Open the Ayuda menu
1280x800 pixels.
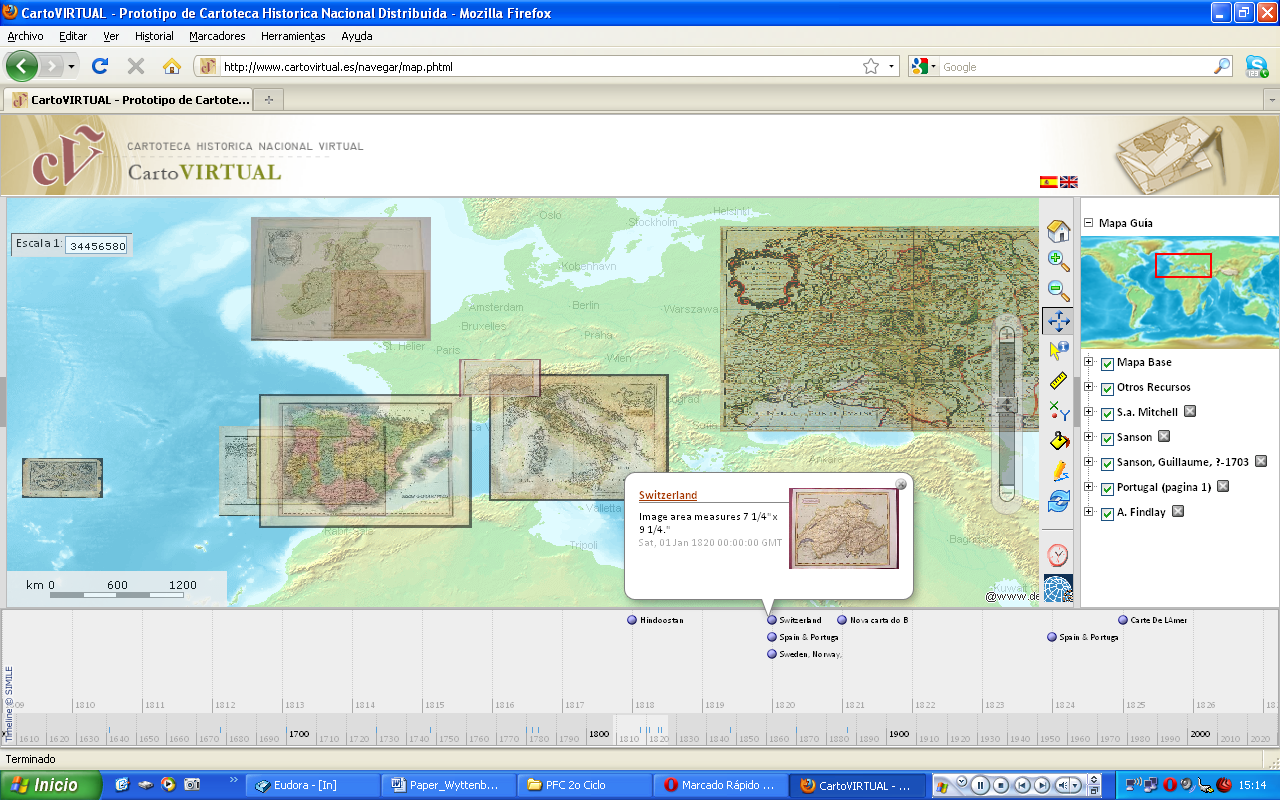click(357, 36)
